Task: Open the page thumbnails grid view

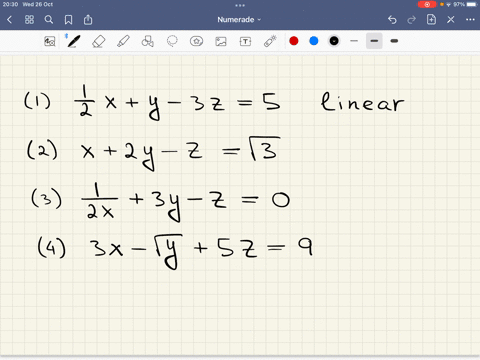Action: click(29, 20)
